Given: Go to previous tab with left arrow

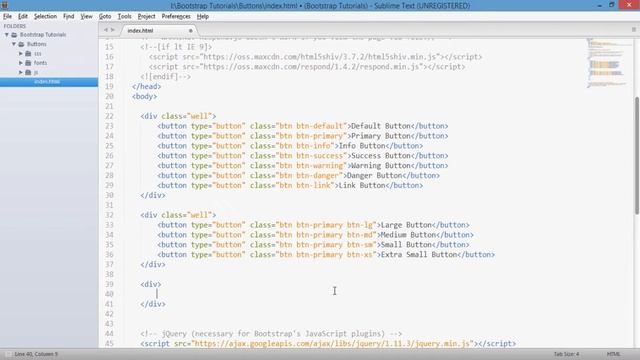Looking at the screenshot, I should point(106,30).
